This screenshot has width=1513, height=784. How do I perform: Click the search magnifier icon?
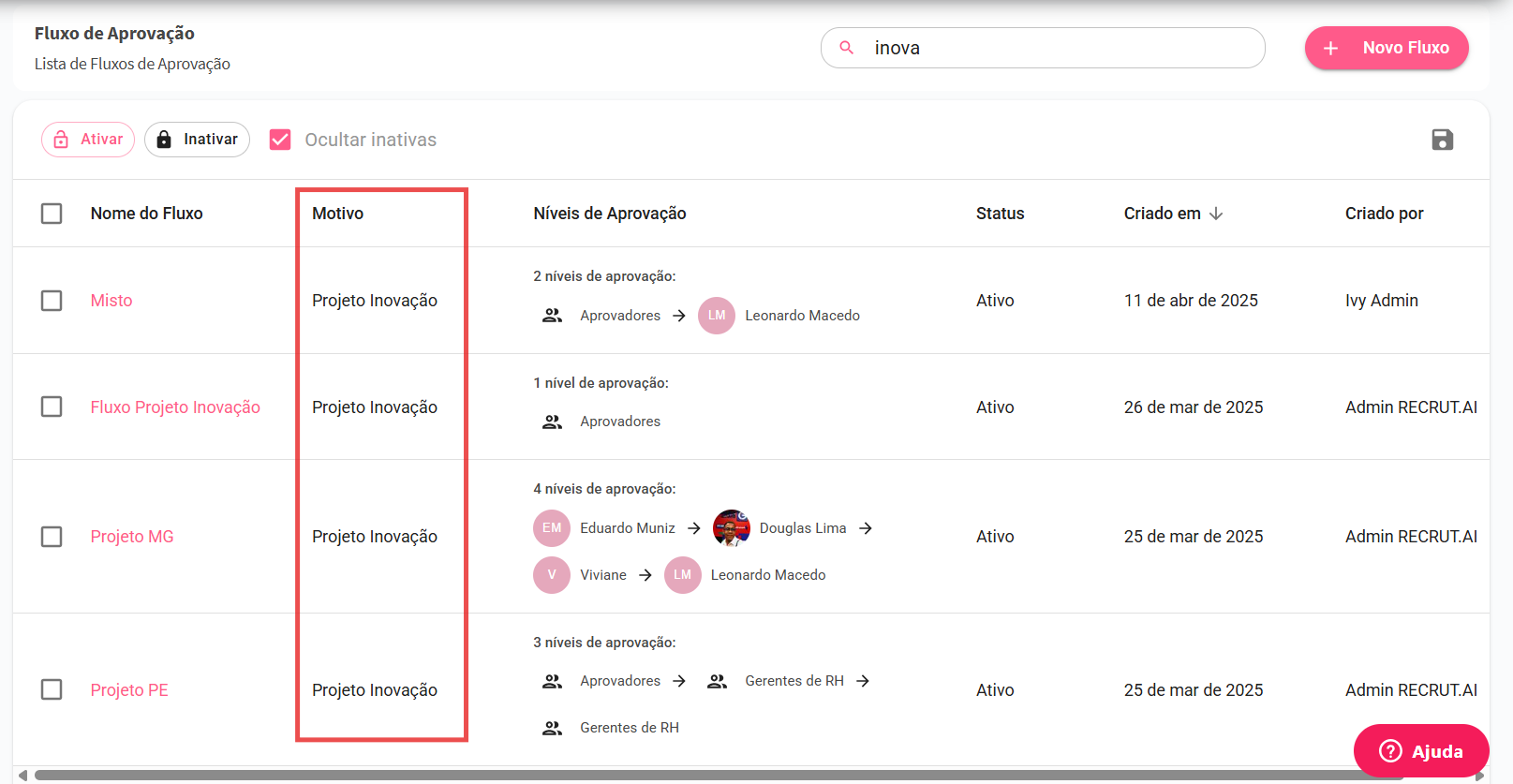point(846,48)
